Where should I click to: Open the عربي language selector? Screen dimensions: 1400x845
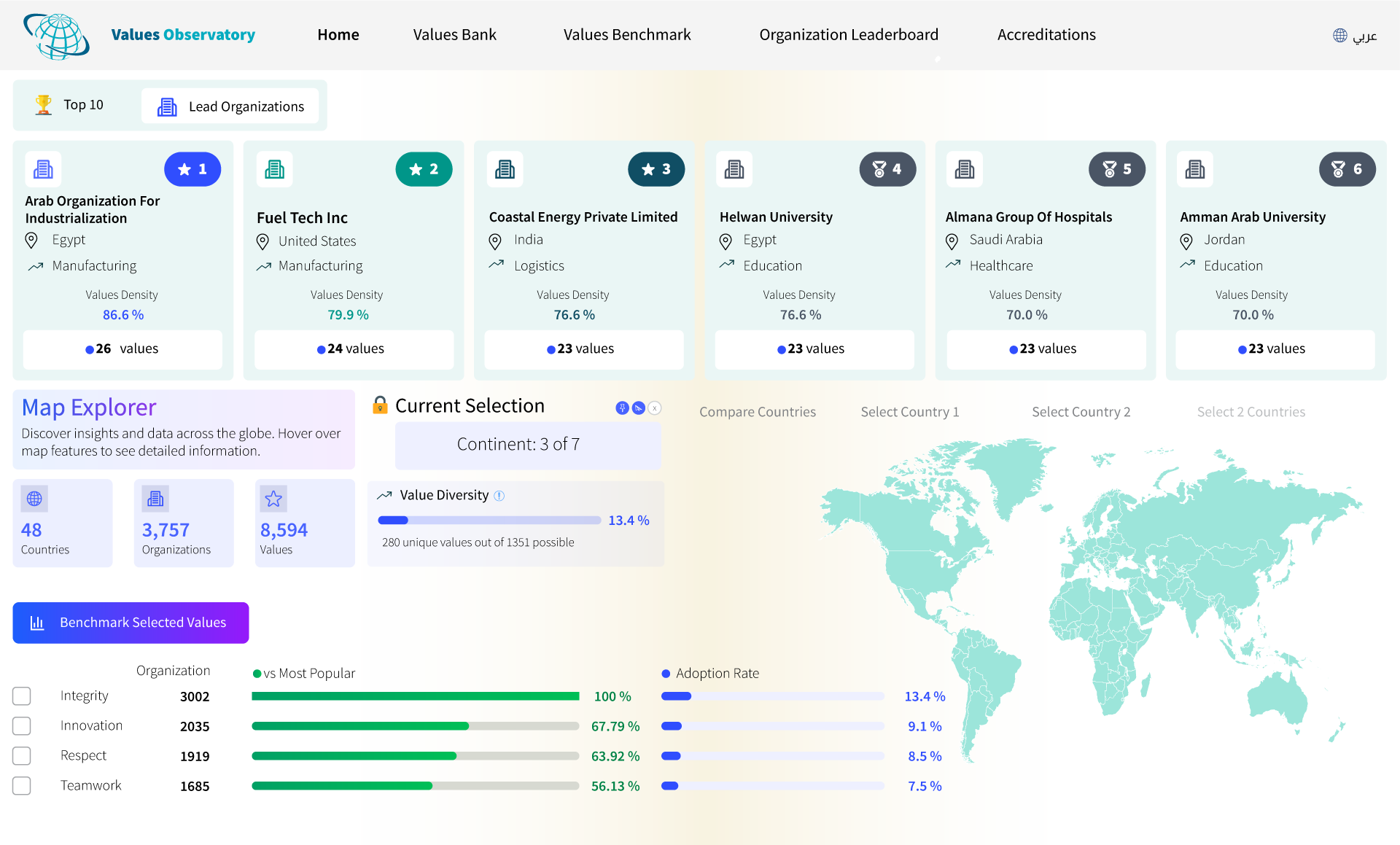pyautogui.click(x=1354, y=35)
